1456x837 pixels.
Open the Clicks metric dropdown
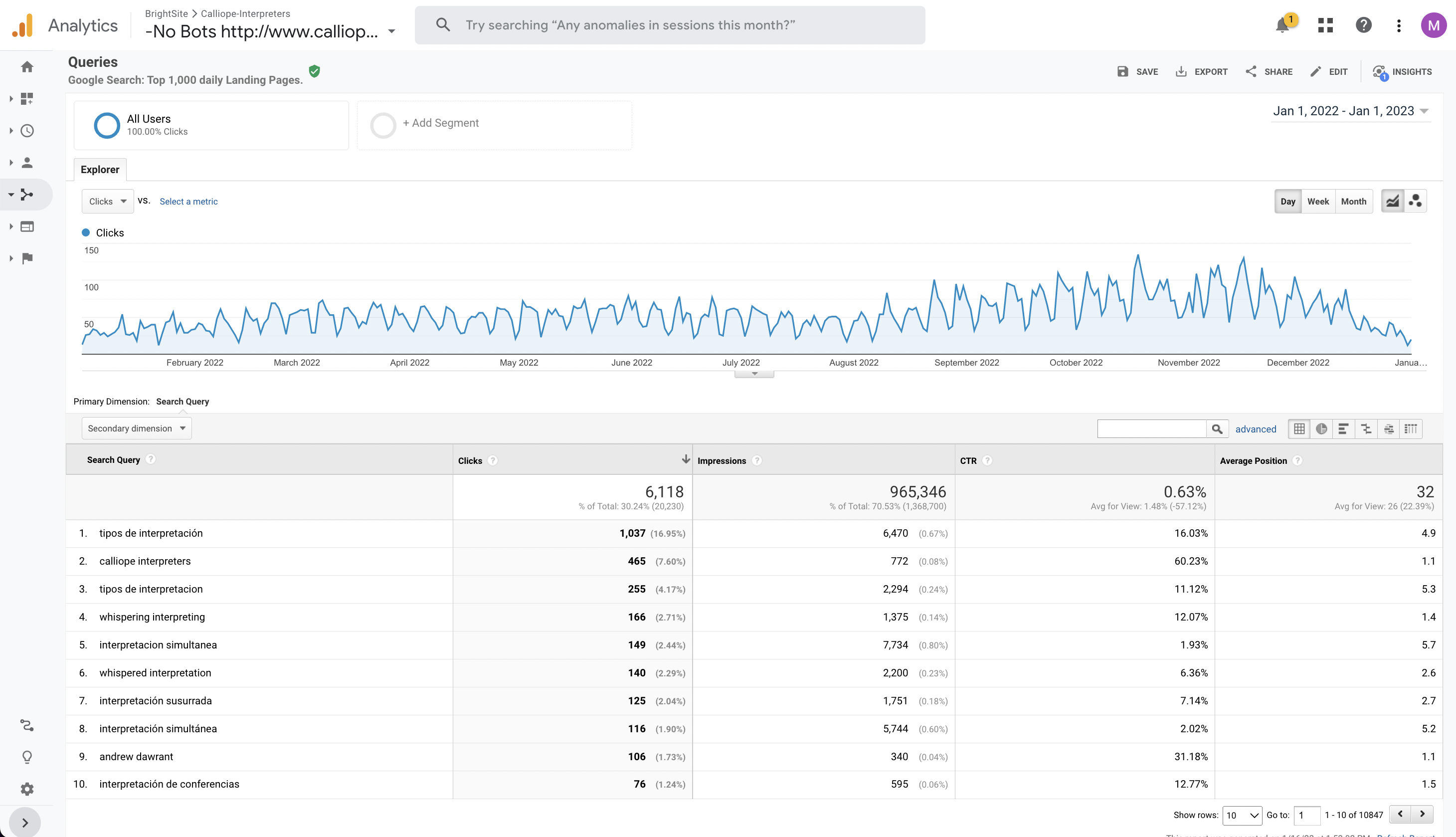tap(107, 202)
